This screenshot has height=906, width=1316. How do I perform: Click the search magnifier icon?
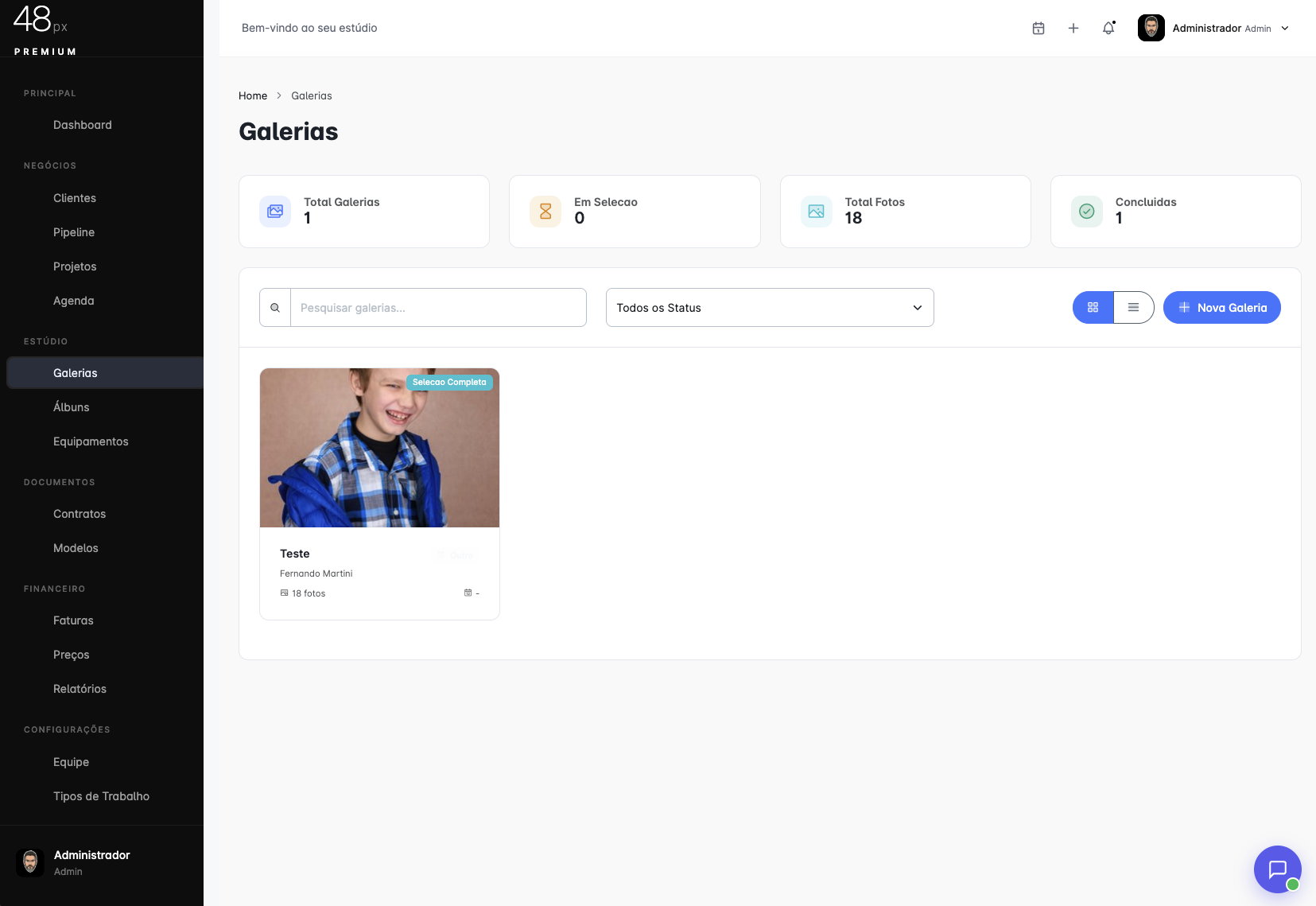tap(275, 308)
